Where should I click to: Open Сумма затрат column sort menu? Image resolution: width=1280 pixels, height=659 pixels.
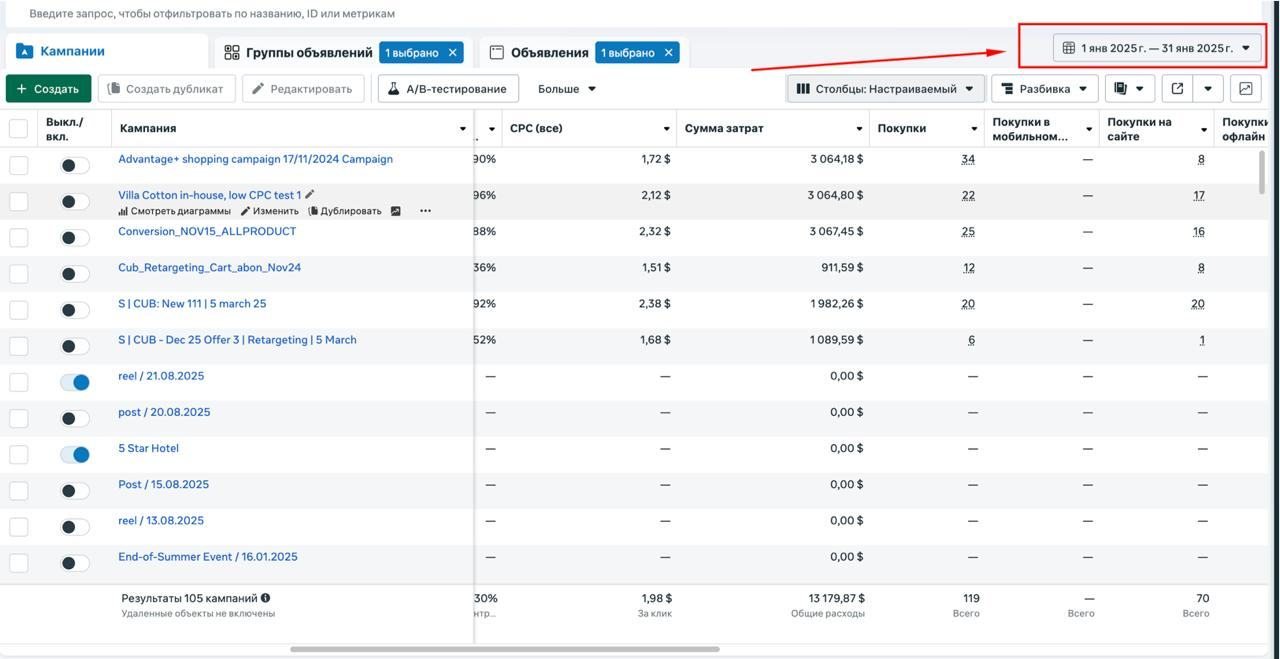tap(859, 129)
